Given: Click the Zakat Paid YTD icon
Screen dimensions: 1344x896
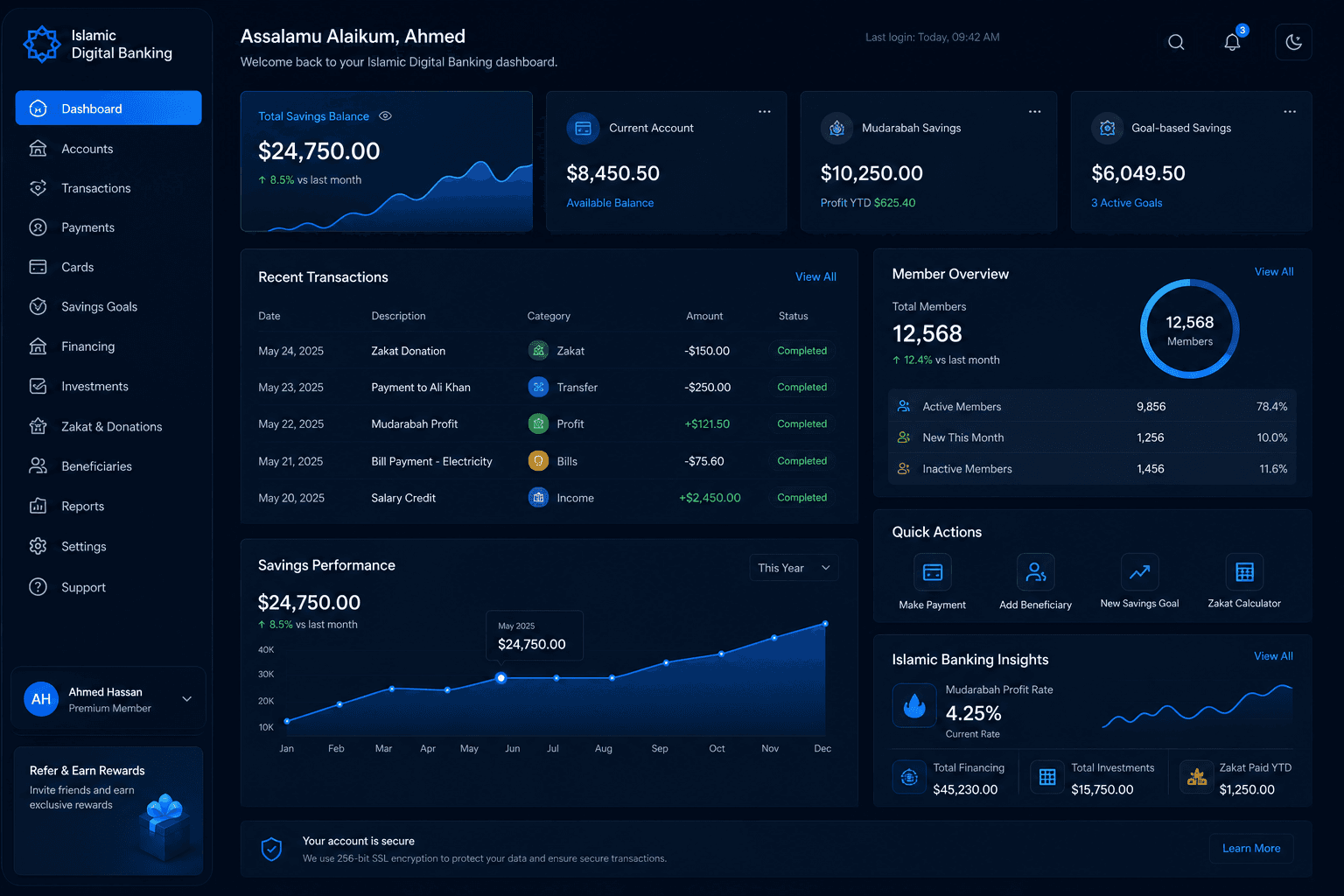Looking at the screenshot, I should pyautogui.click(x=1196, y=777).
